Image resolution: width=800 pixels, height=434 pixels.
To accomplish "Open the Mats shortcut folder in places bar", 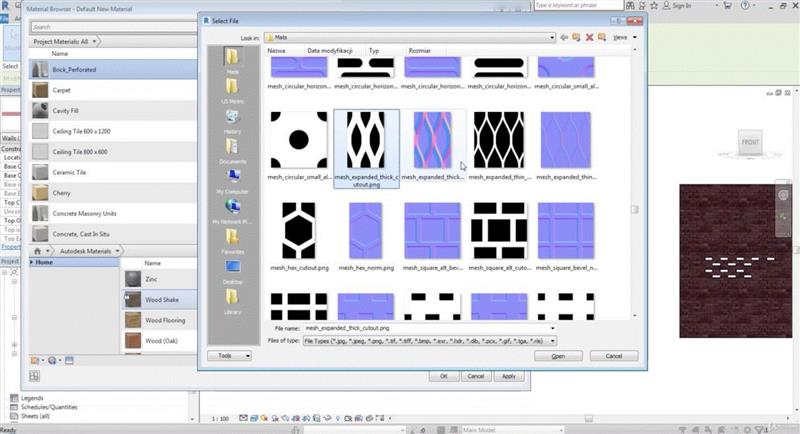I will [x=232, y=61].
